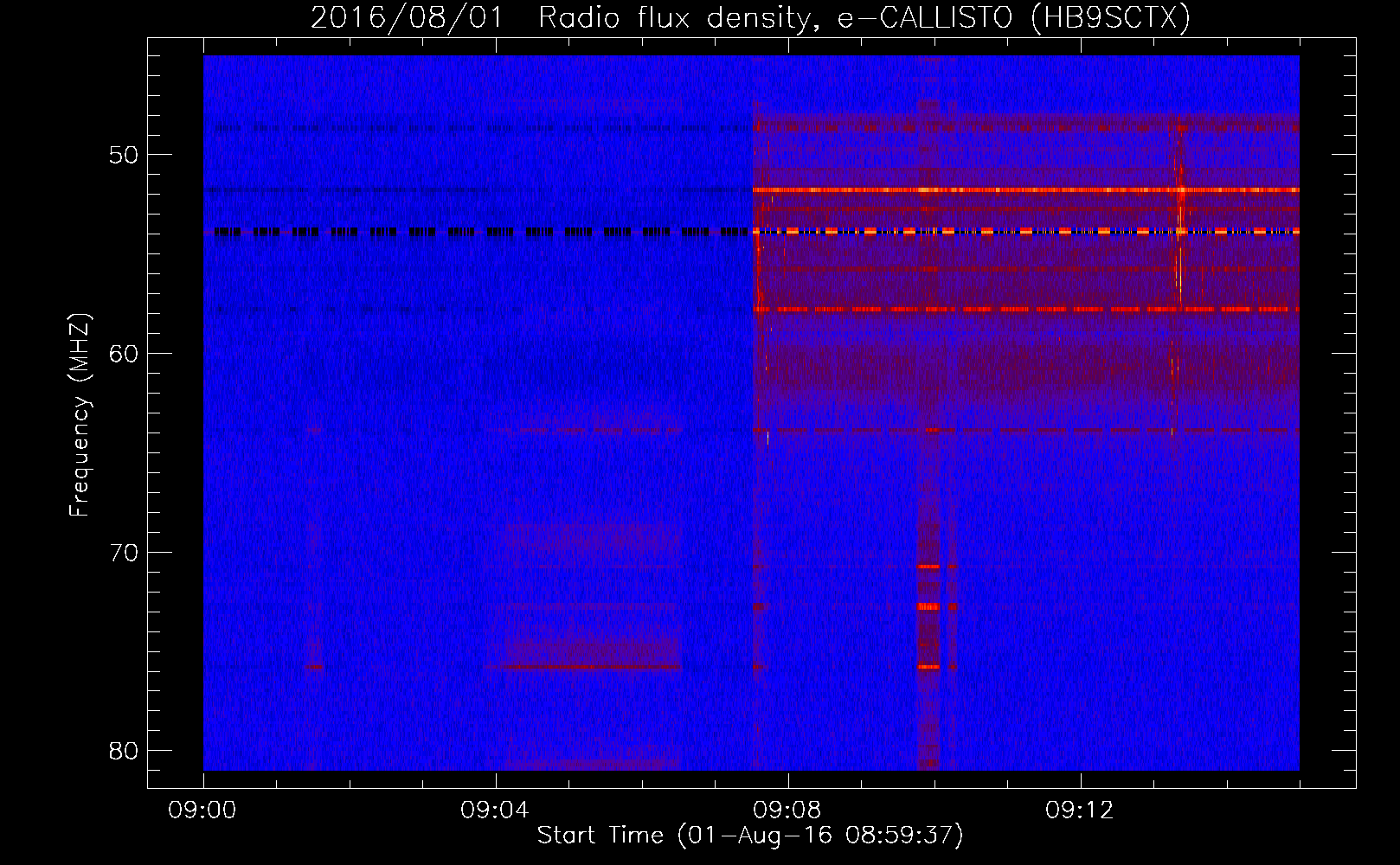Click the 80 frequency tick label
1400x865 pixels.
pos(124,751)
